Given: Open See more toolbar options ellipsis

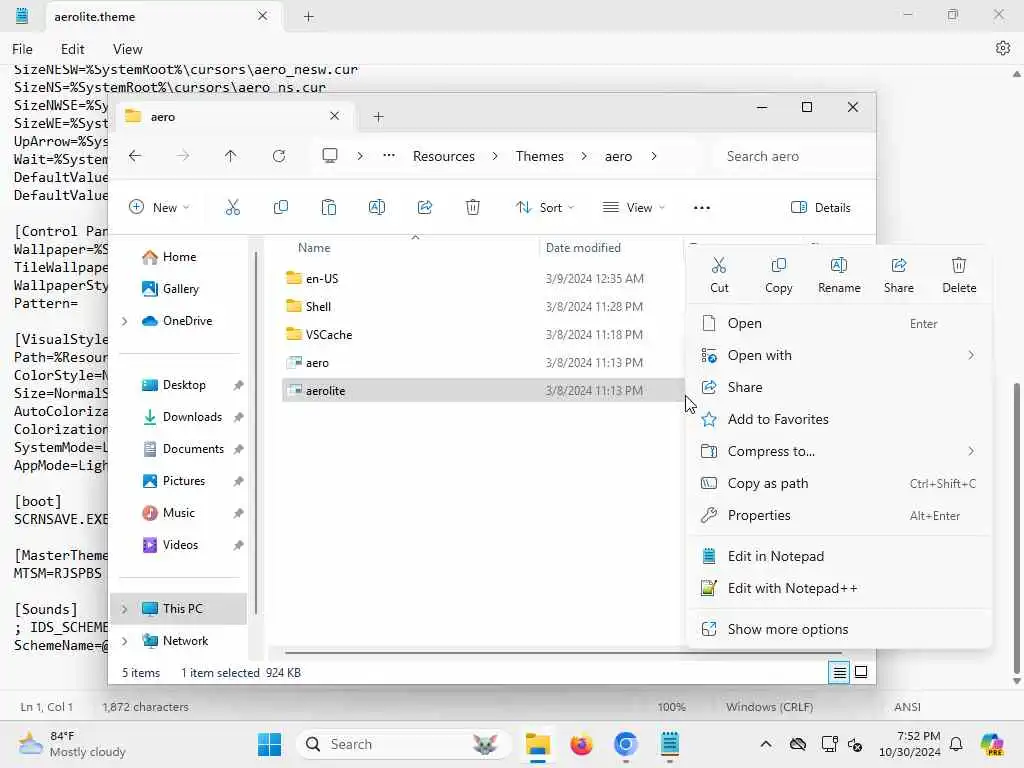Looking at the screenshot, I should pos(701,208).
